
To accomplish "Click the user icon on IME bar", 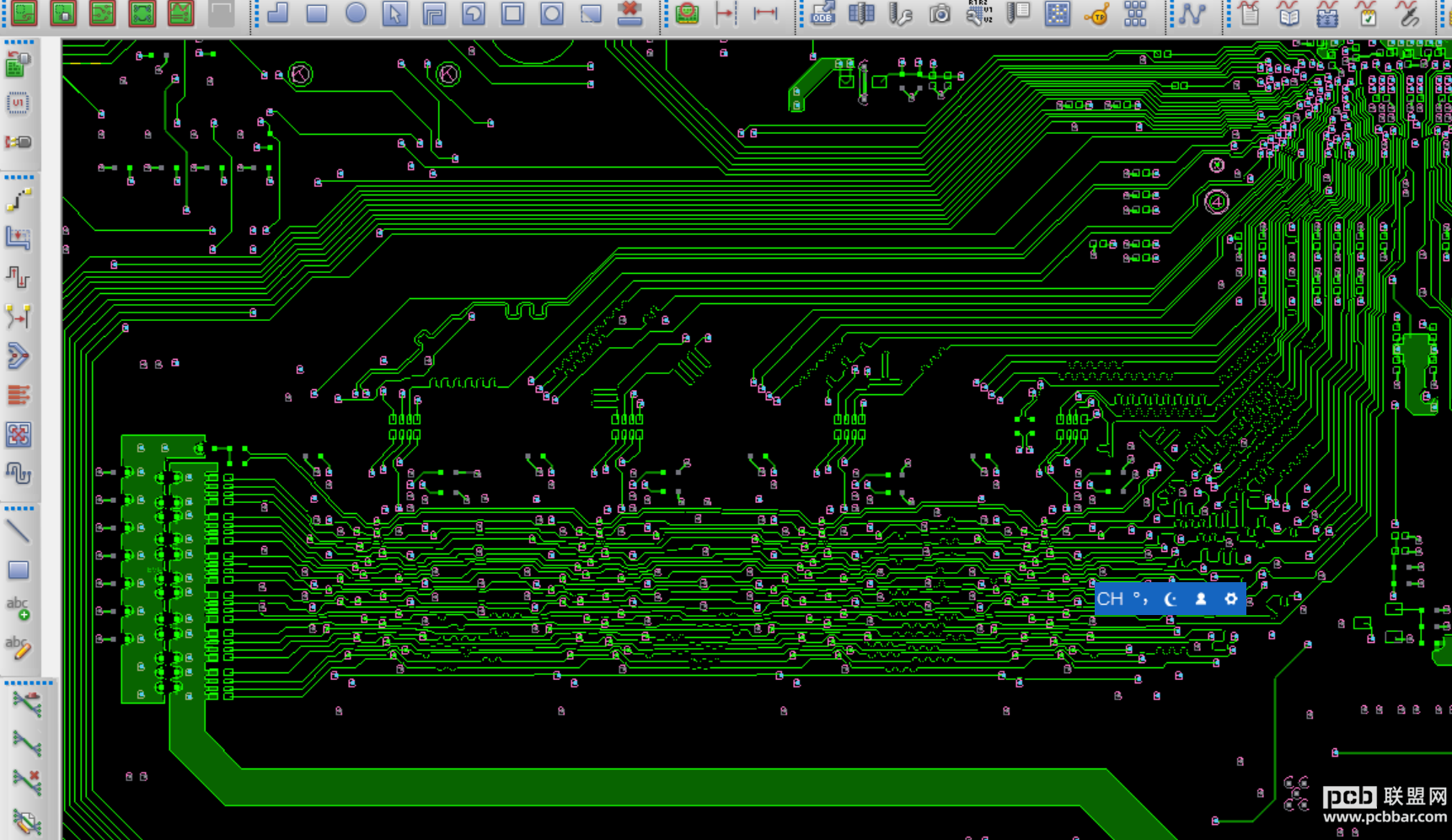I will coord(1201,599).
